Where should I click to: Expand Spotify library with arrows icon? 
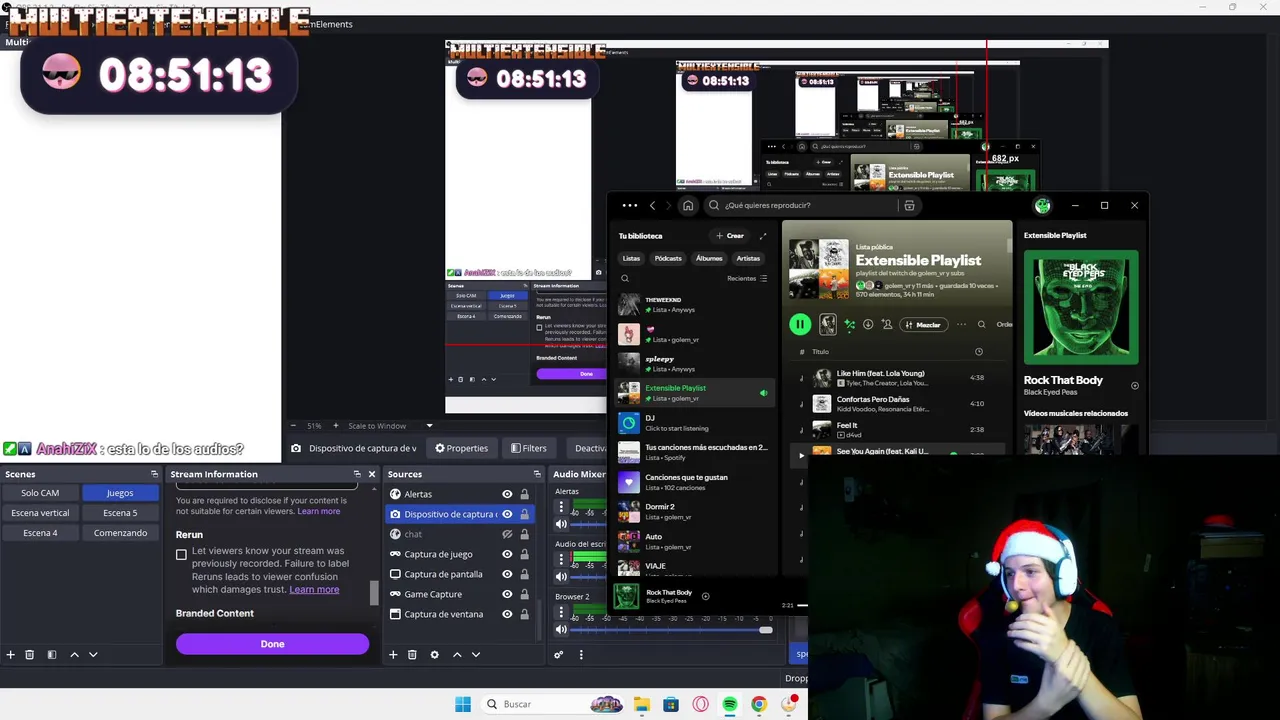(763, 236)
